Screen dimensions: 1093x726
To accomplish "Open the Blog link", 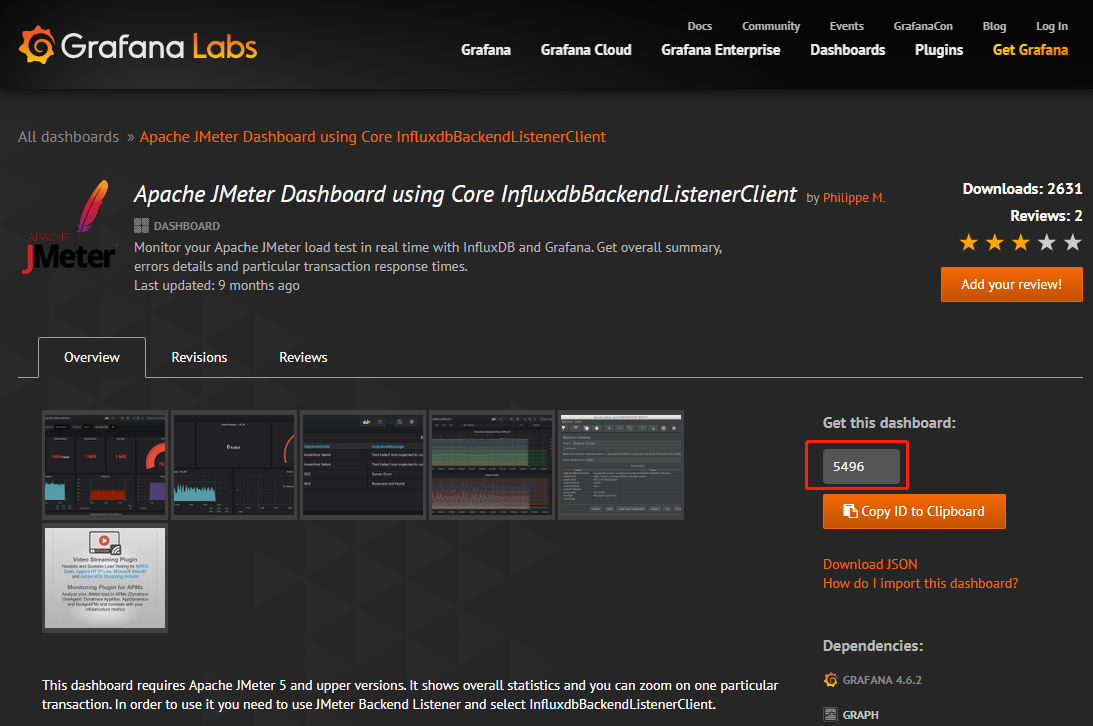I will coord(994,26).
